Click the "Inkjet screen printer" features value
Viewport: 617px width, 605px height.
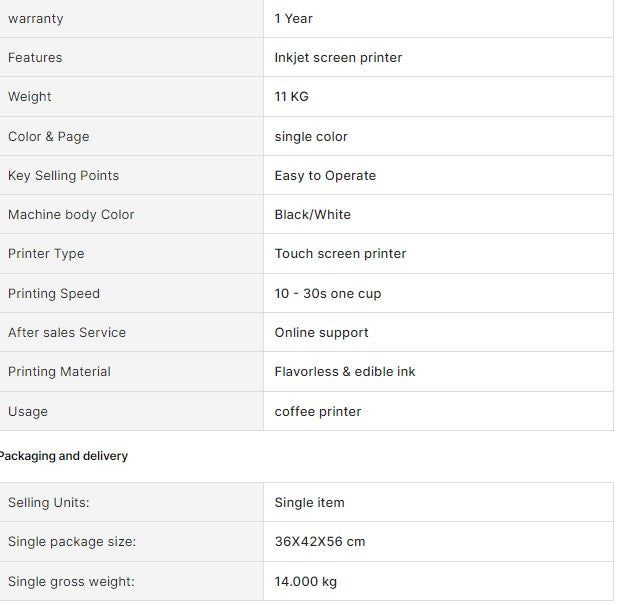338,57
